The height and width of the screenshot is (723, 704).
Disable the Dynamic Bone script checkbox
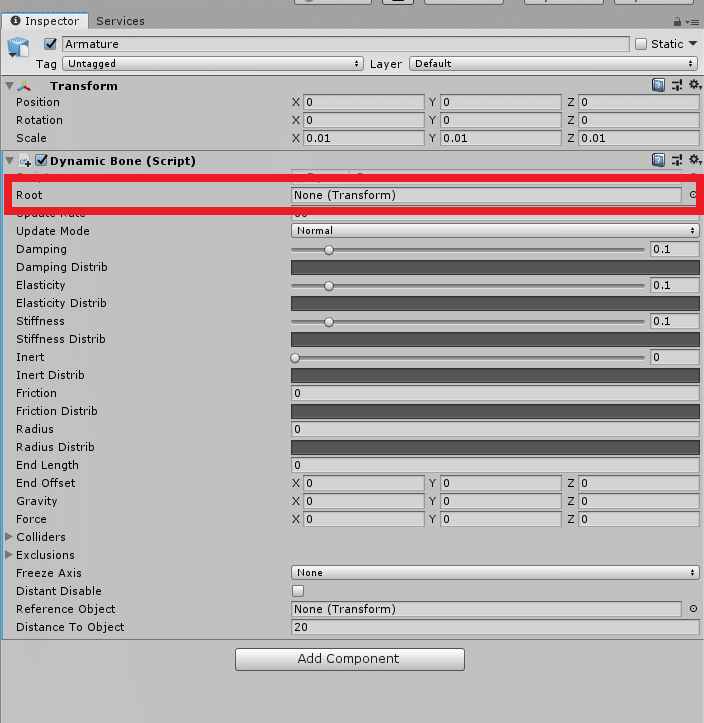point(41,160)
